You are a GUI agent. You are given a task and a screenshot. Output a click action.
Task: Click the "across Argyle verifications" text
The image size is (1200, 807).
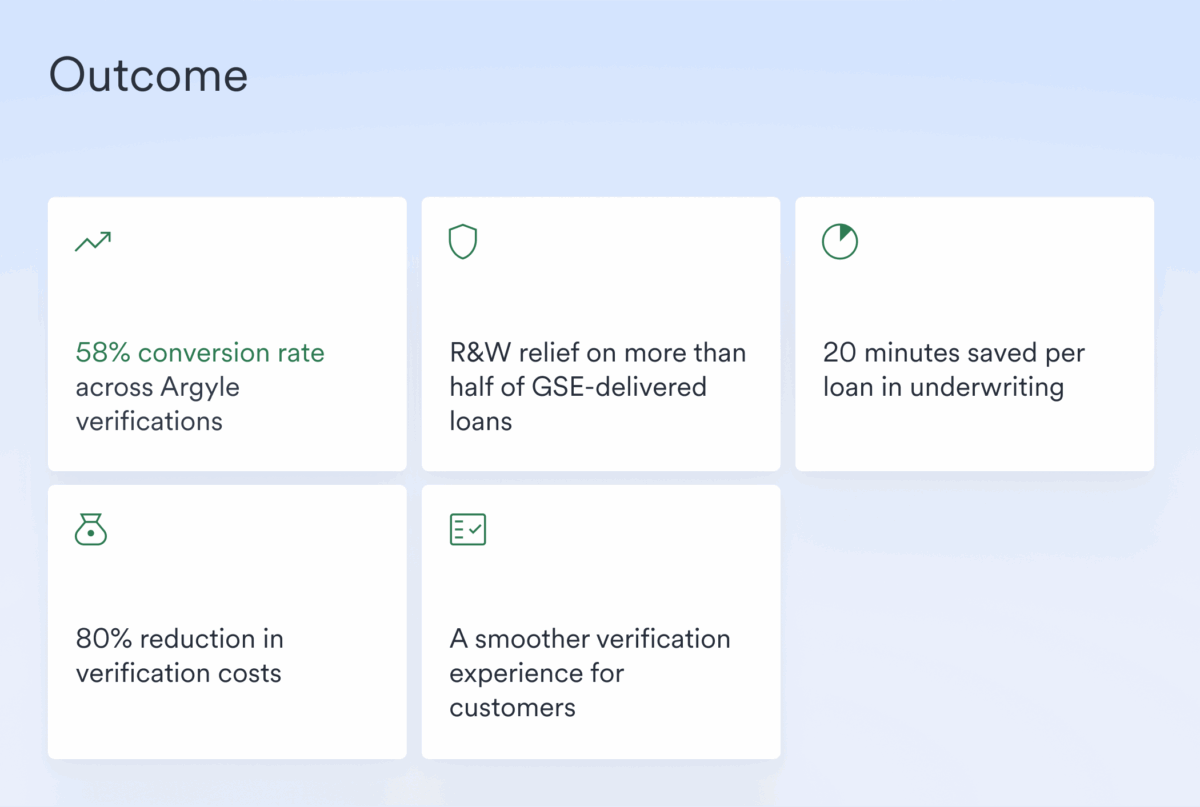point(157,387)
